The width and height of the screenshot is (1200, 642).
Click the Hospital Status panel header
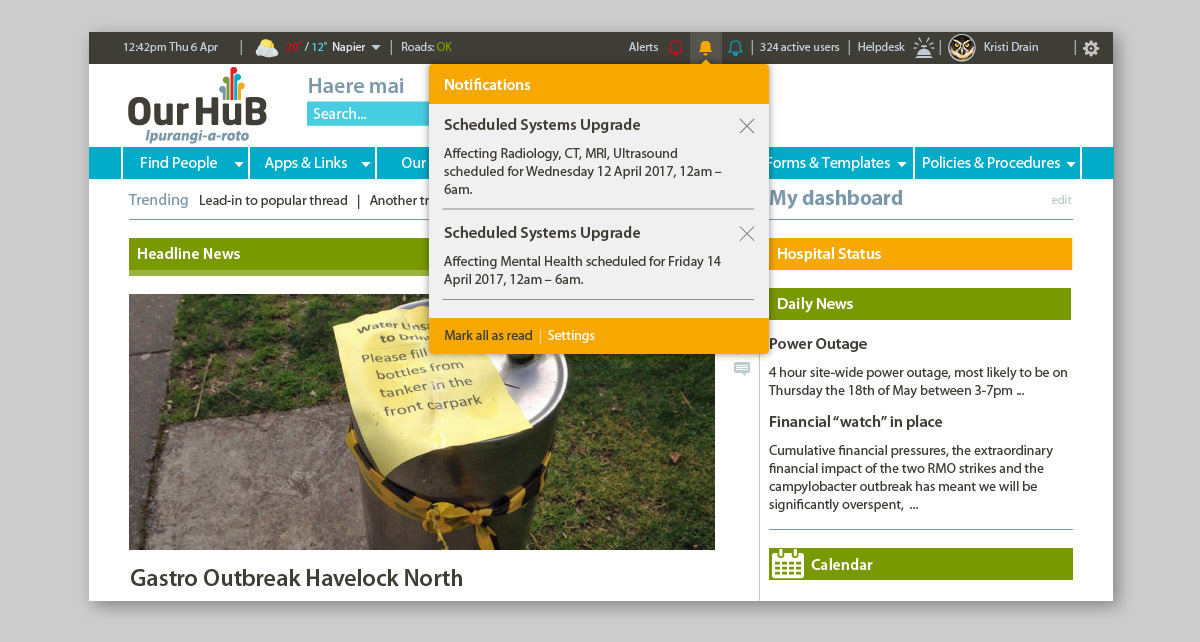click(920, 254)
